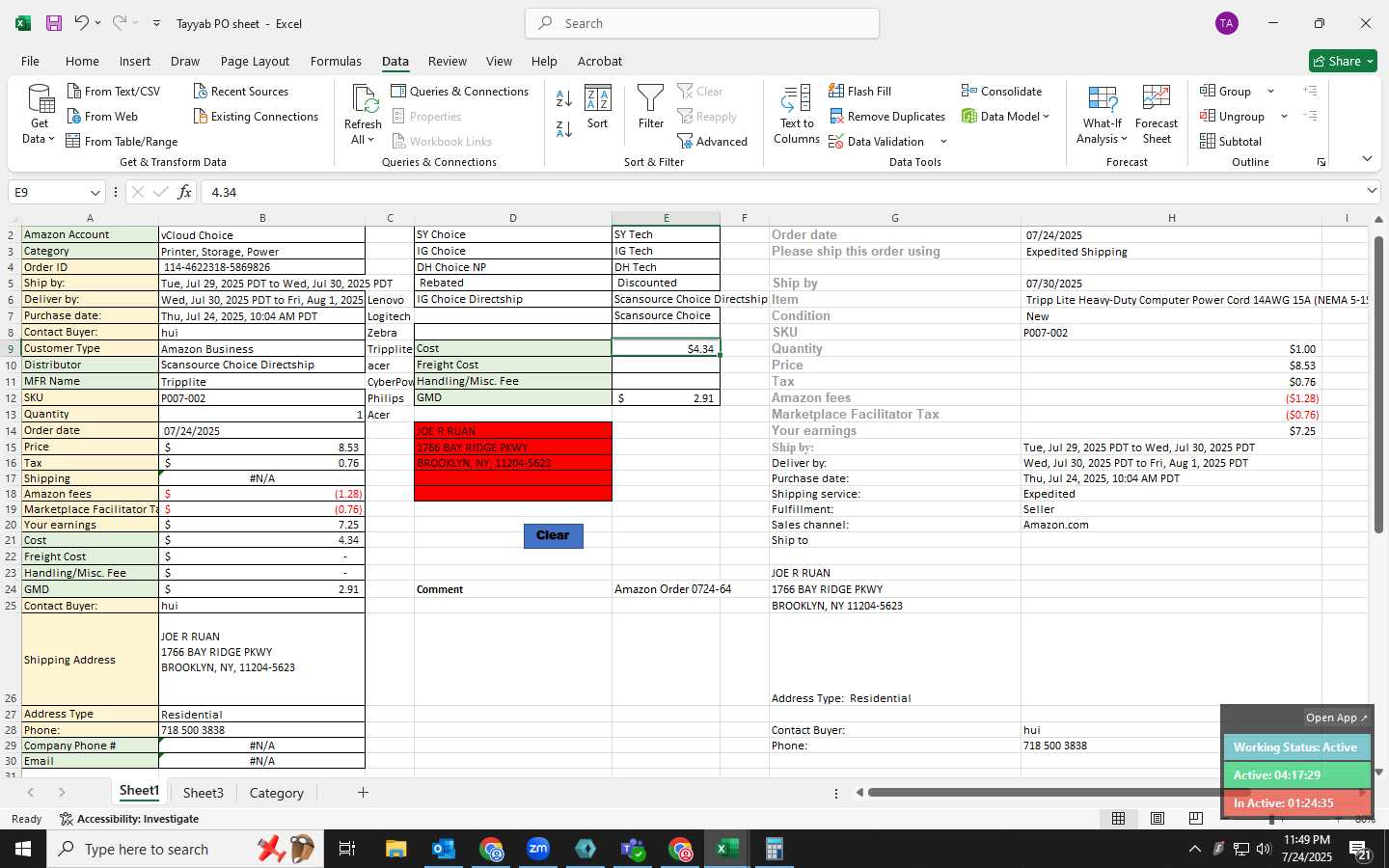The width and height of the screenshot is (1389, 868).
Task: Click the Undo arrow icon
Action: [x=82, y=23]
